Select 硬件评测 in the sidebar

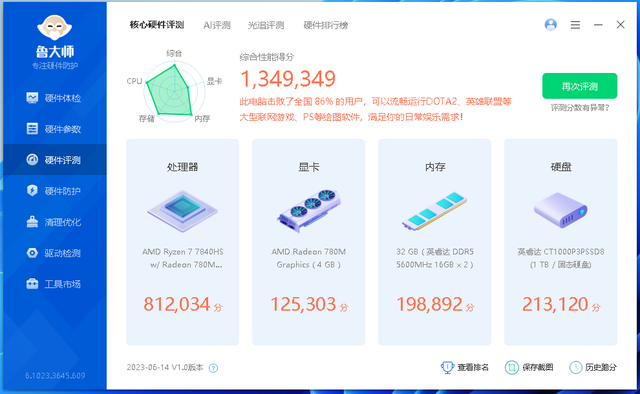(x=55, y=160)
